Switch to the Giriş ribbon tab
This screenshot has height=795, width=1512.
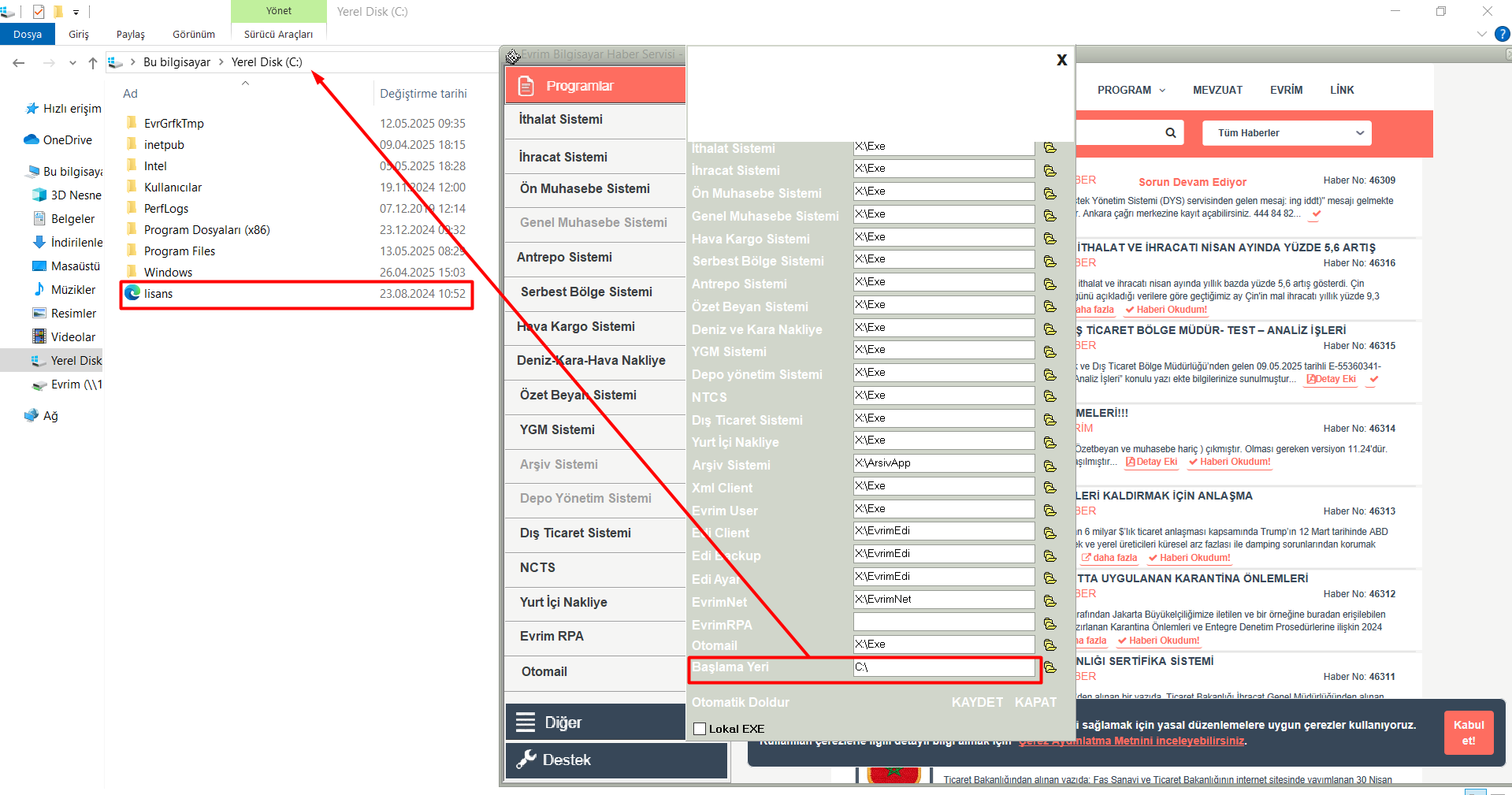[x=79, y=34]
